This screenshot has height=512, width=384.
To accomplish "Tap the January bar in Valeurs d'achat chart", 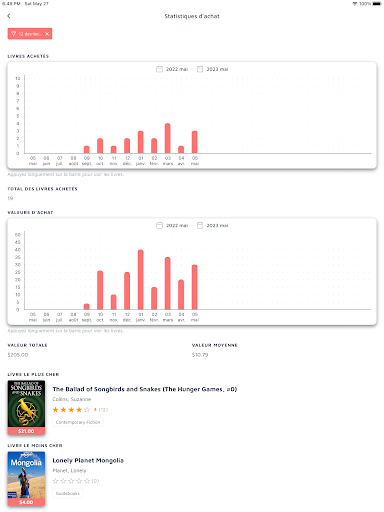I will coord(141,279).
